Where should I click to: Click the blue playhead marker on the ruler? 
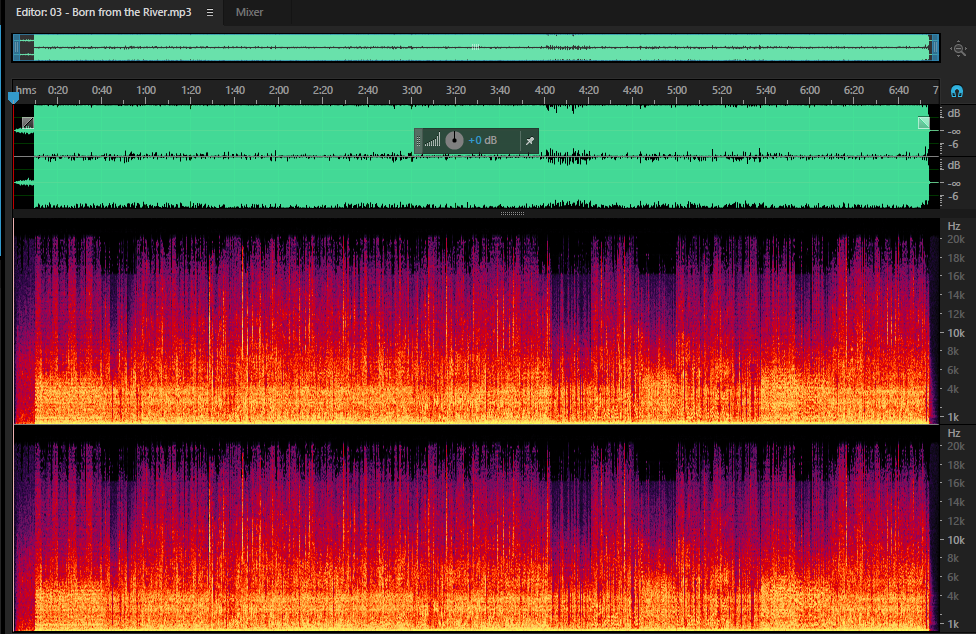click(13, 97)
